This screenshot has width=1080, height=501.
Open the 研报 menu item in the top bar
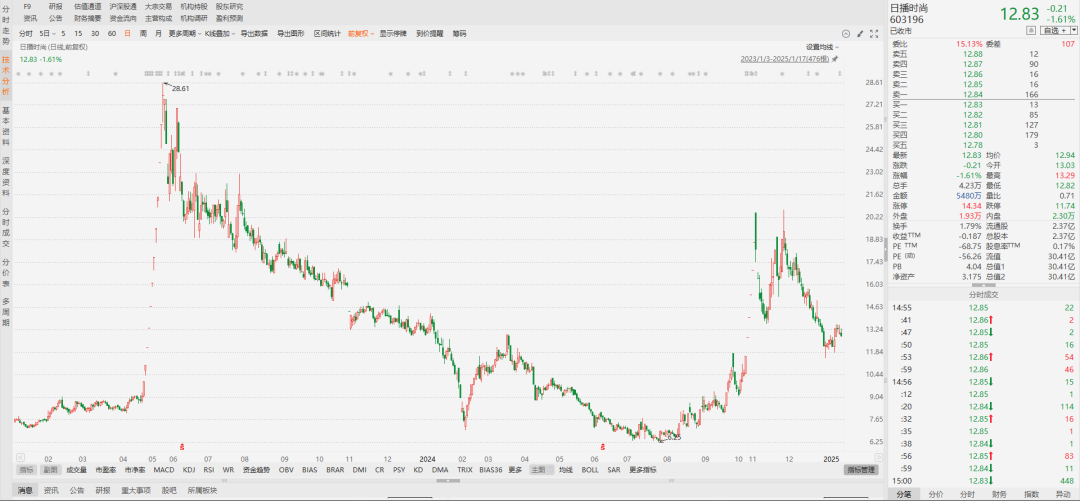(56, 6)
